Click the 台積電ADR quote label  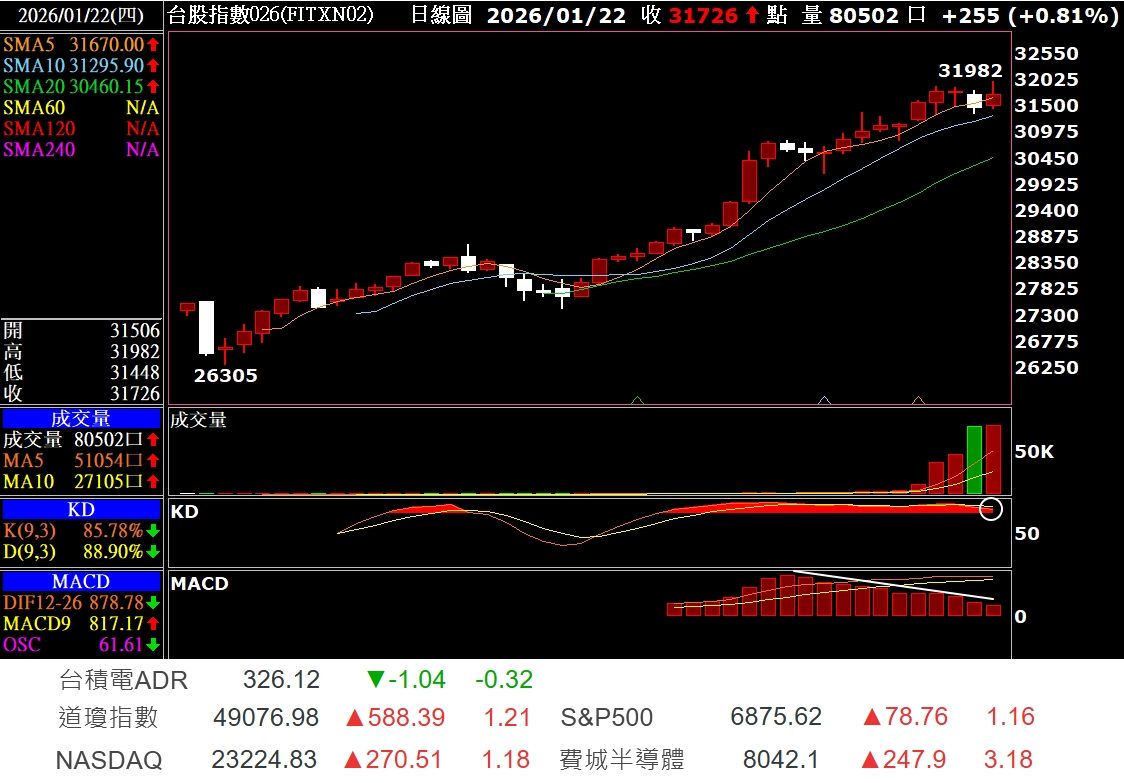tap(123, 679)
